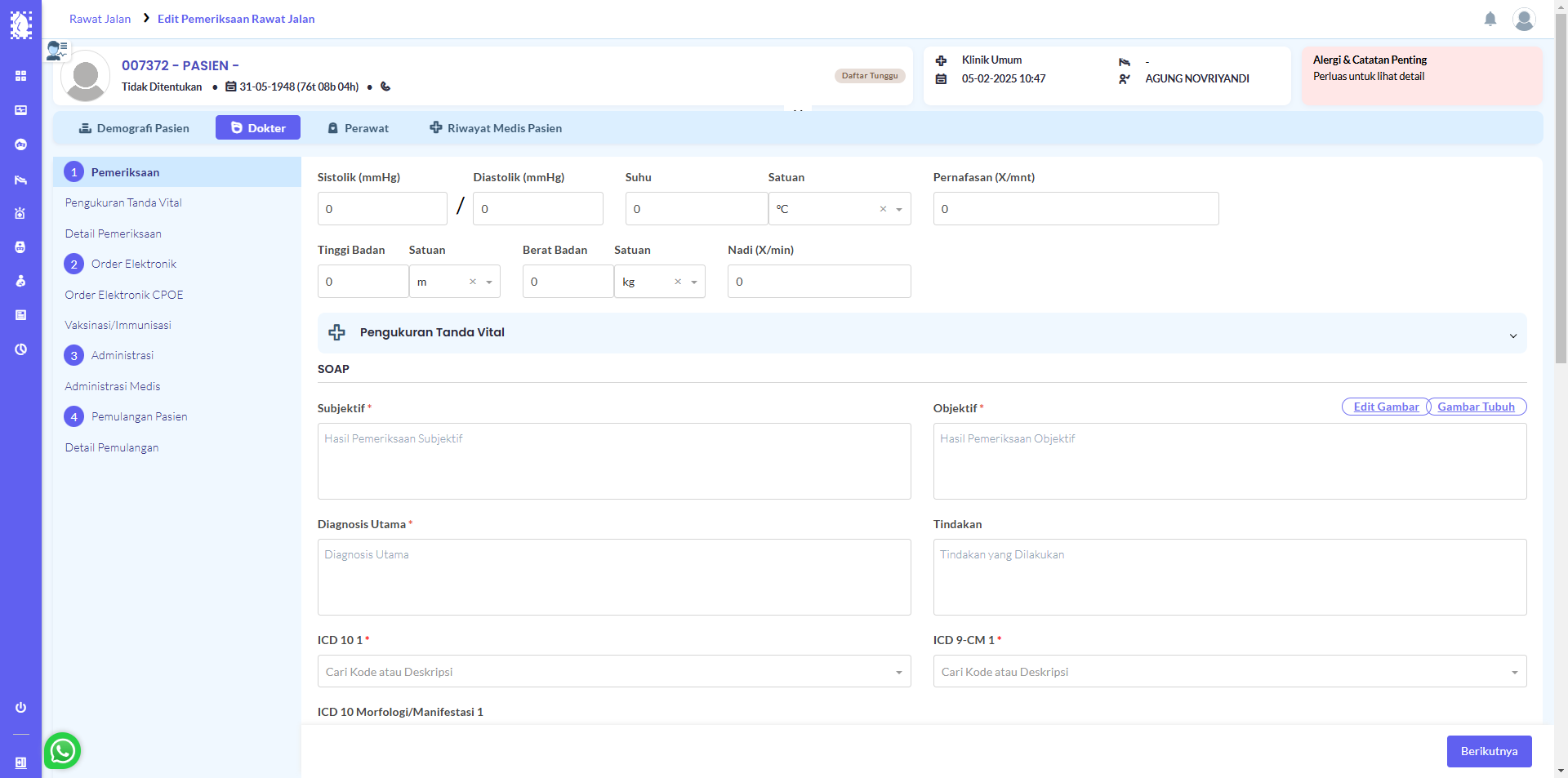Click the Gambar Tubuh link
This screenshot has width=1568, height=778.
[1476, 407]
